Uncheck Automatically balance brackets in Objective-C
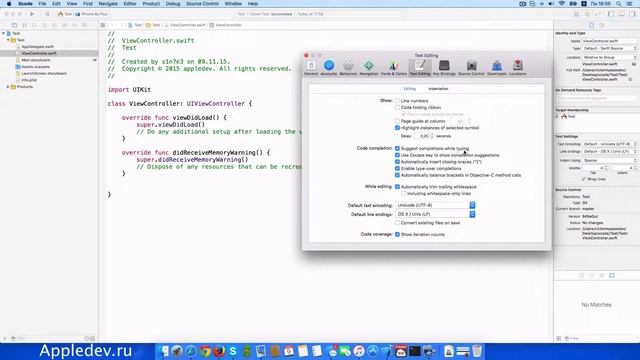The width and height of the screenshot is (640, 360). pos(397,175)
